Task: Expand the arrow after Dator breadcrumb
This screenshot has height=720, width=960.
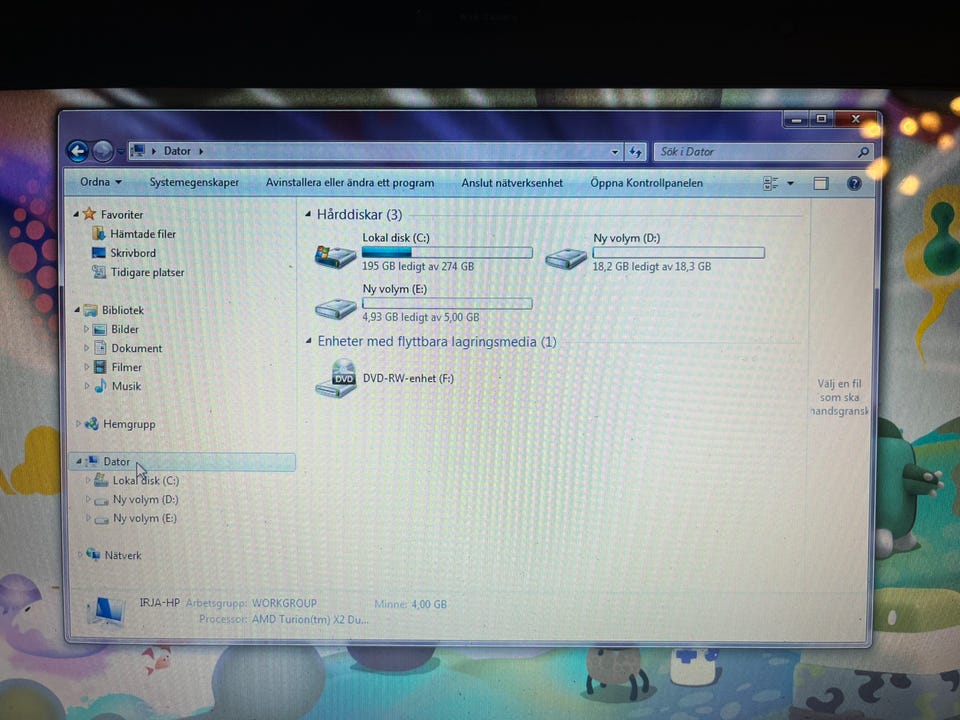Action: [201, 151]
